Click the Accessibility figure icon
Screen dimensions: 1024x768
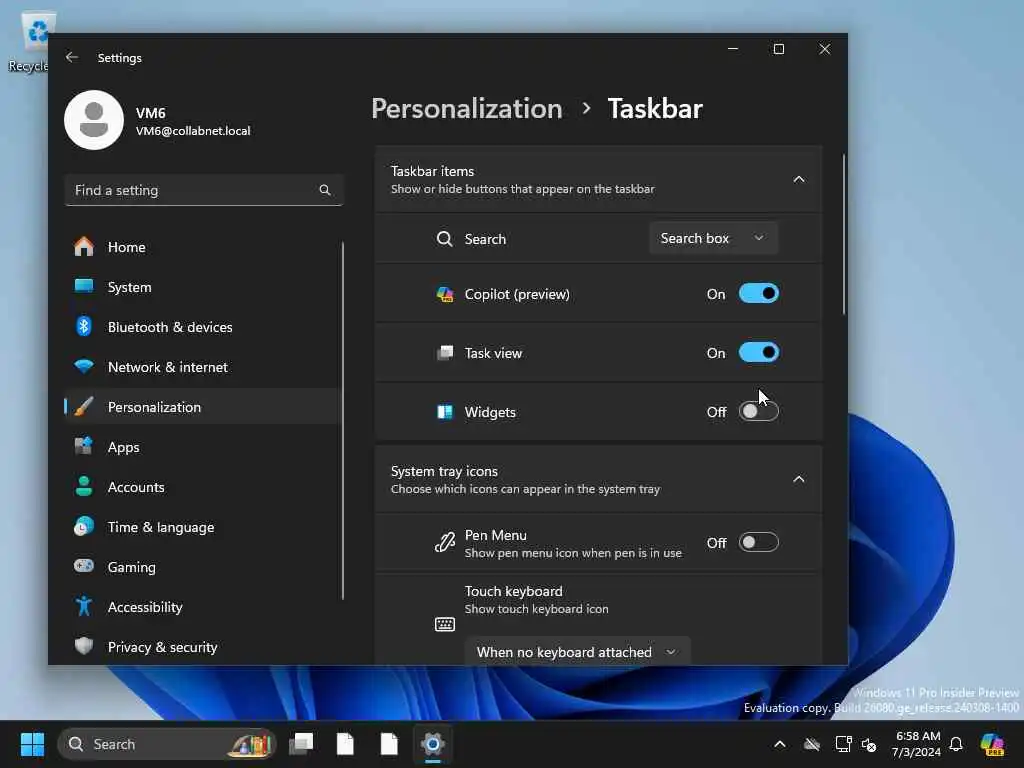(x=84, y=607)
